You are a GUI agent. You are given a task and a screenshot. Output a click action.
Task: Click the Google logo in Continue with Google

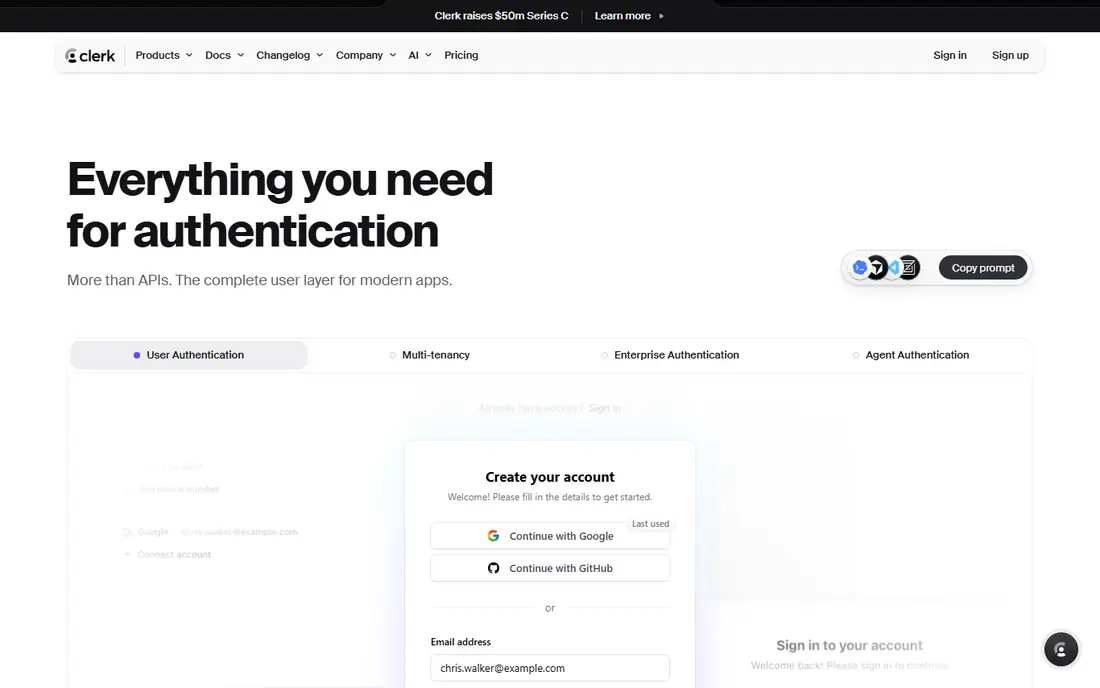coord(493,536)
